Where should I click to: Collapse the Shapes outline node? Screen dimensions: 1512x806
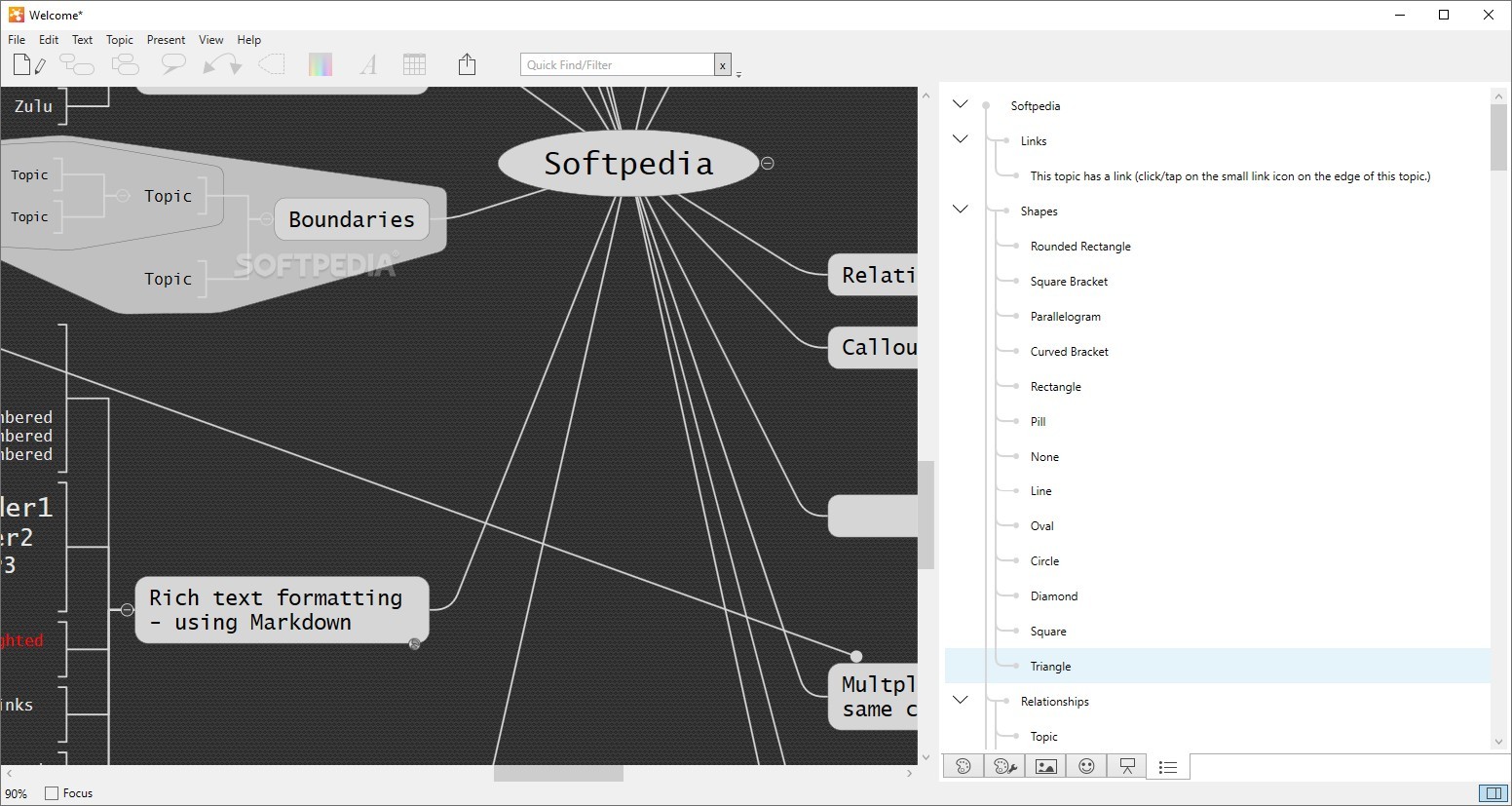[x=961, y=210]
